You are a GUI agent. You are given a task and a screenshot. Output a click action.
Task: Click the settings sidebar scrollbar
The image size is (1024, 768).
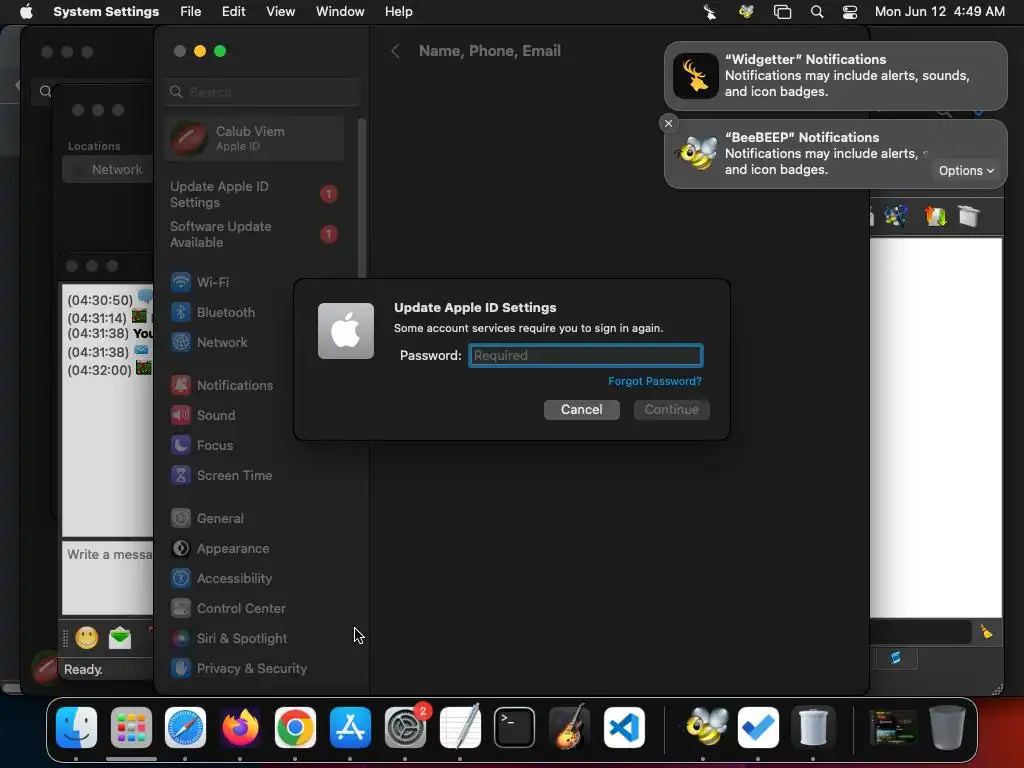[361, 199]
